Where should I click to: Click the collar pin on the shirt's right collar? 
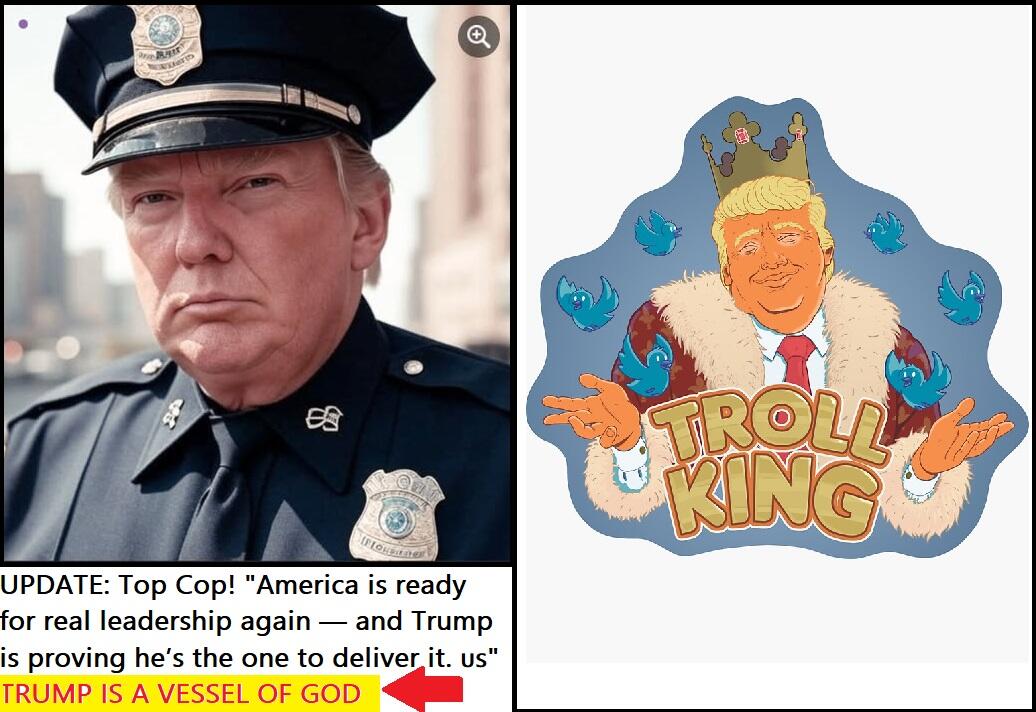324,417
